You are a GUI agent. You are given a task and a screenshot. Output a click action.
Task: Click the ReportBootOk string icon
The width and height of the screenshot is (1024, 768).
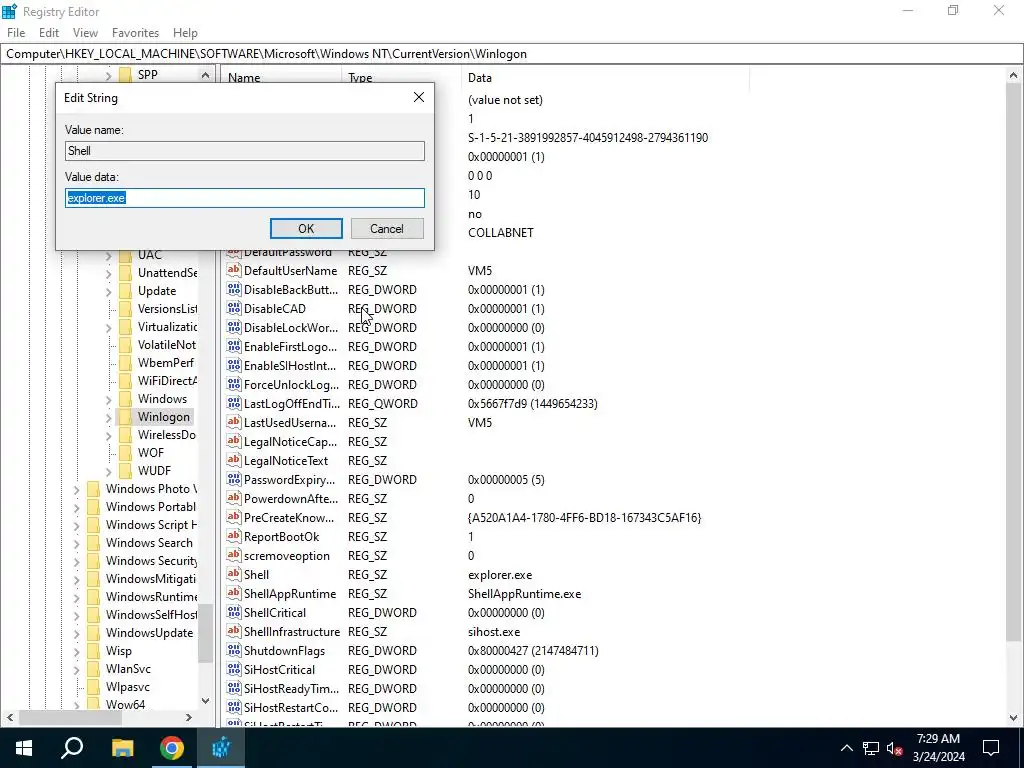234,536
